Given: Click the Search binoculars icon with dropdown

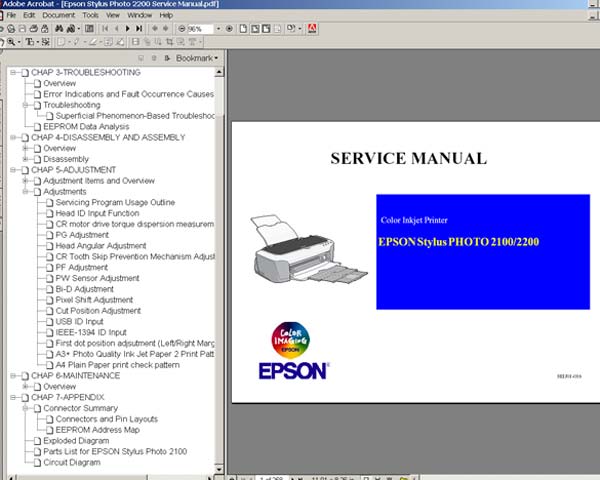Looking at the screenshot, I should click(x=71, y=29).
